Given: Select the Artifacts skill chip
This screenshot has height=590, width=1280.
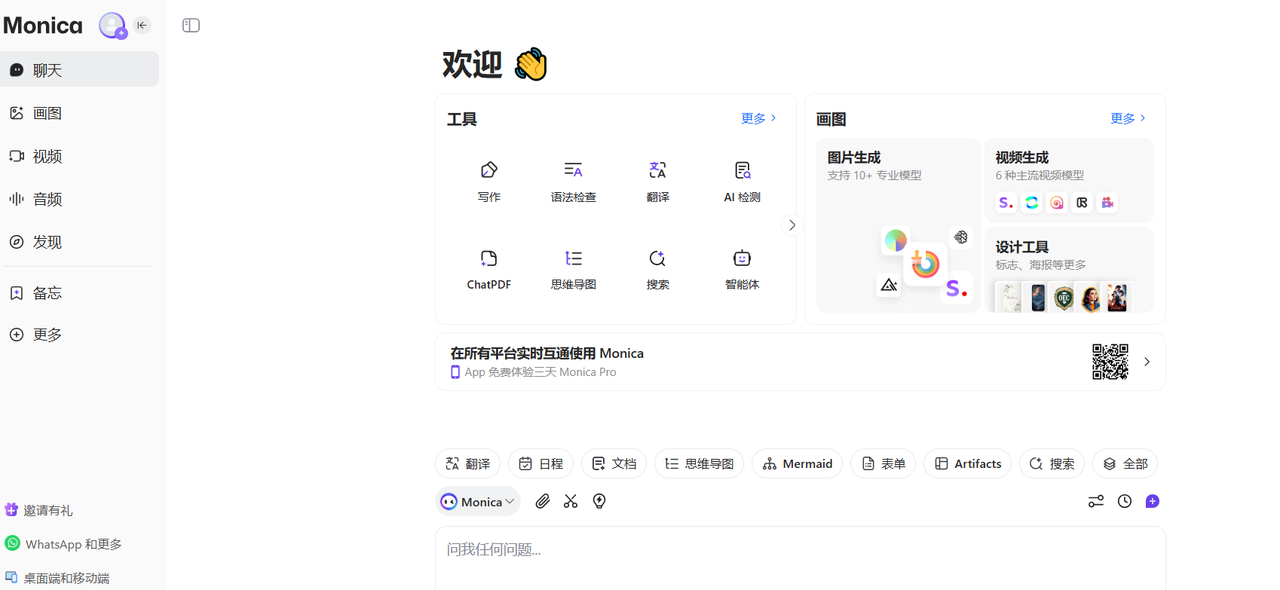Looking at the screenshot, I should pos(968,463).
